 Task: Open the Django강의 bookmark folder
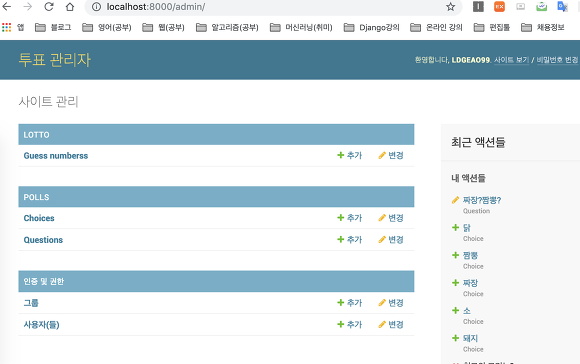tap(371, 27)
